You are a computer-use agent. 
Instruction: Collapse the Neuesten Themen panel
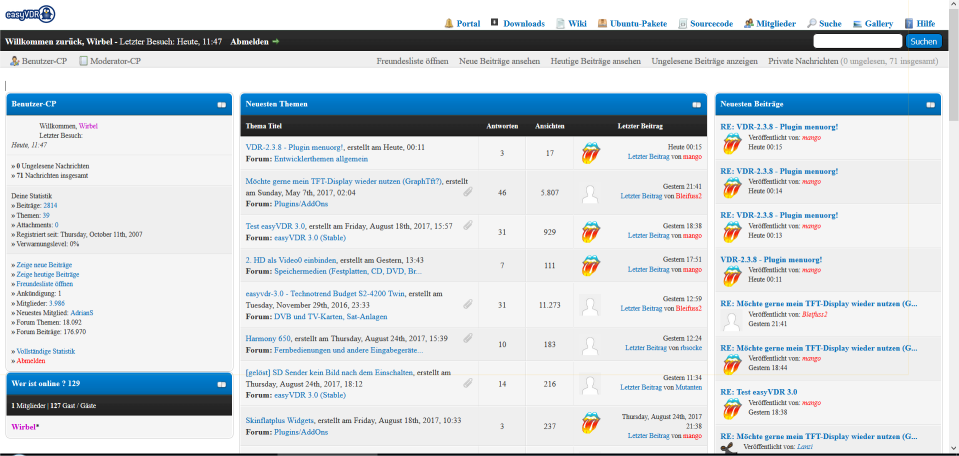[697, 105]
